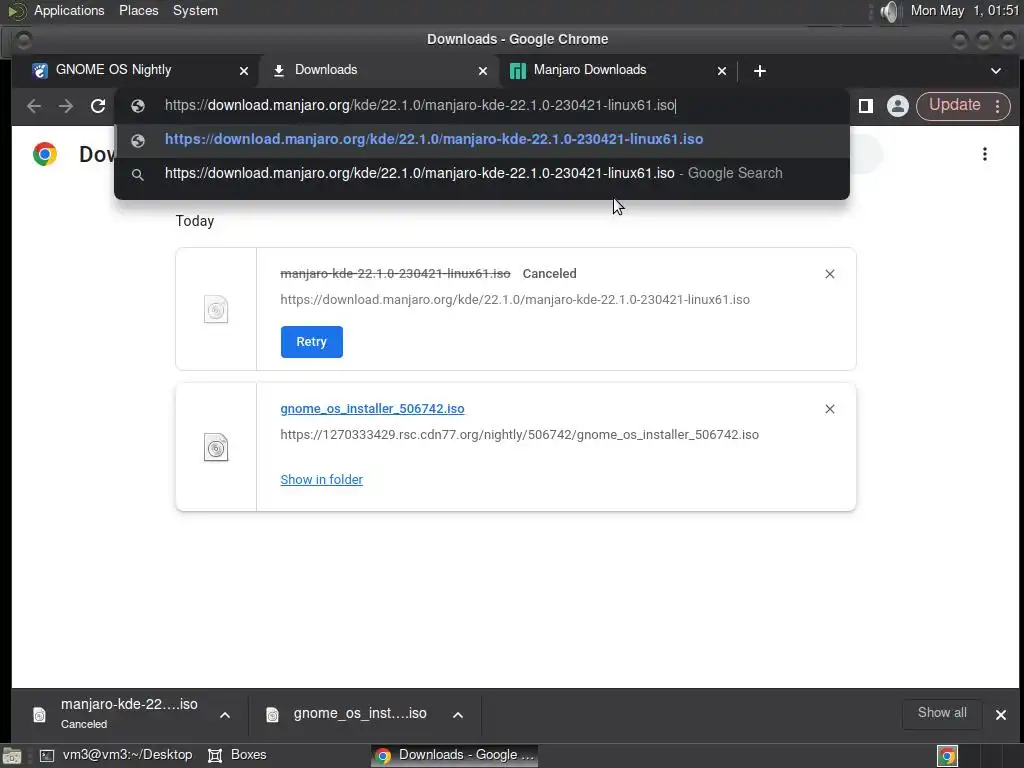Screen dimensions: 1024x768
Task: Reload the current page
Action: [98, 106]
